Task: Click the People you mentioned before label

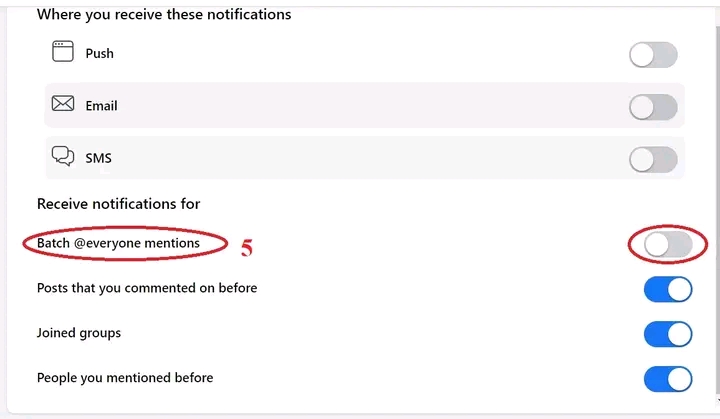Action: click(x=125, y=378)
